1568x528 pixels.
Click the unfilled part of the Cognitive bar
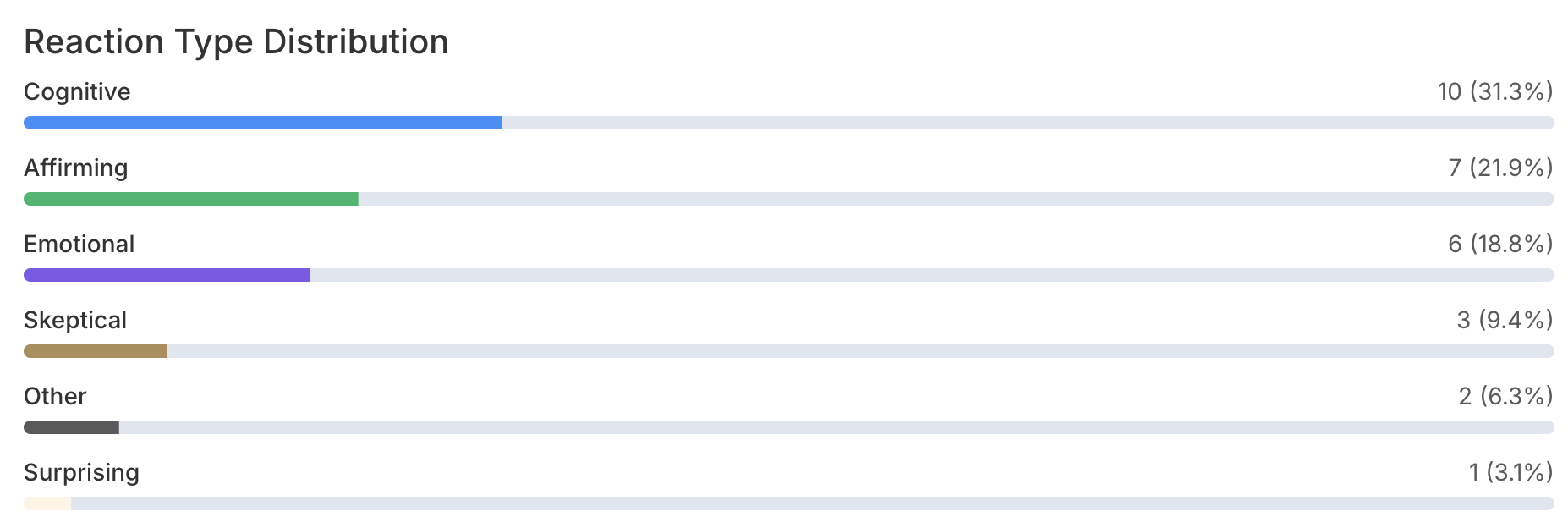[1028, 123]
